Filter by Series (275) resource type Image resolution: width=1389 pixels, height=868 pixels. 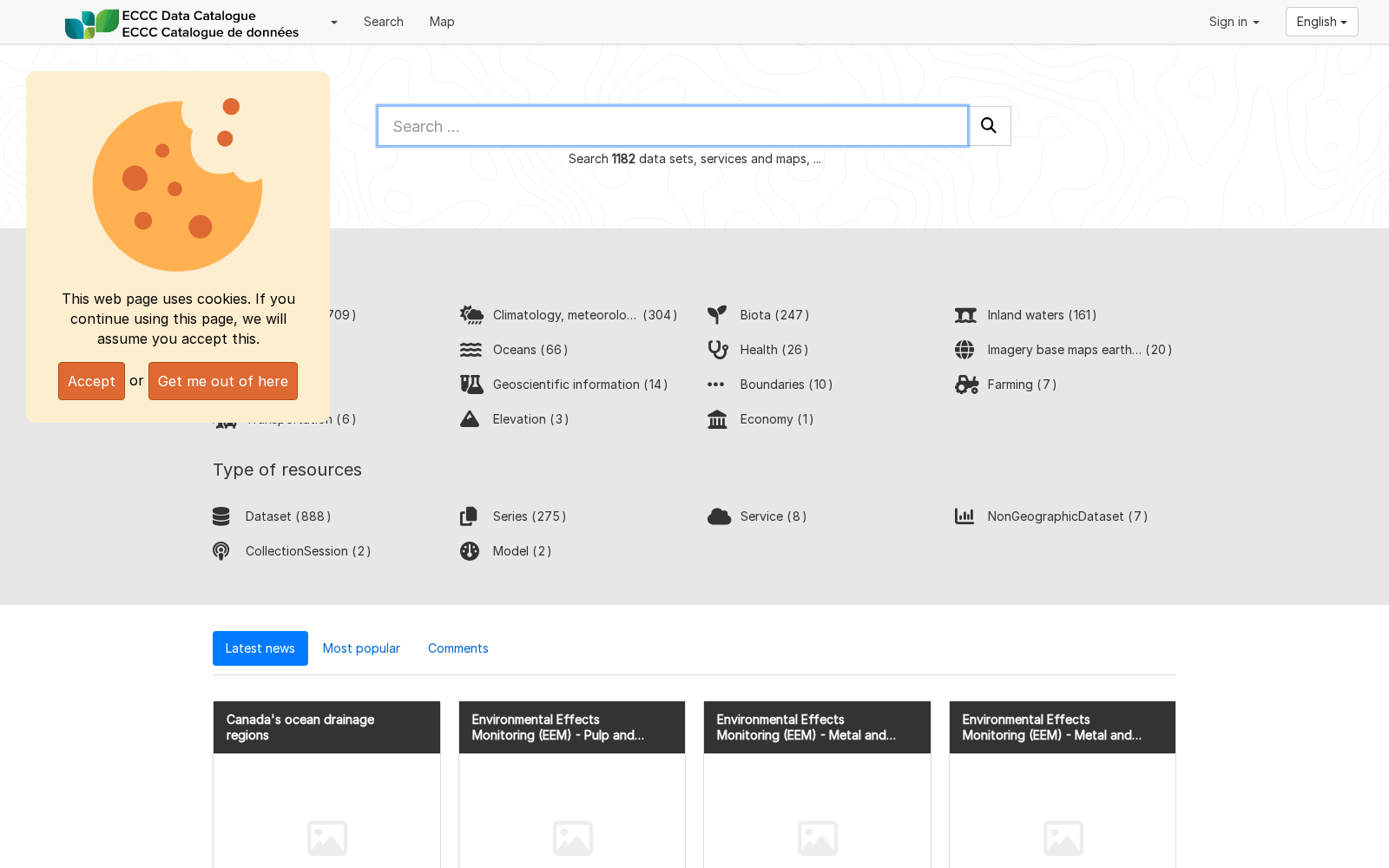click(530, 516)
